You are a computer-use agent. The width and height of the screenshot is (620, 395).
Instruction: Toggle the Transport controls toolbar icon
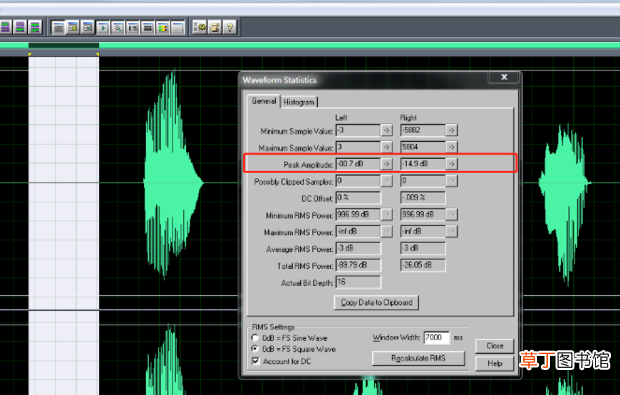coord(103,28)
